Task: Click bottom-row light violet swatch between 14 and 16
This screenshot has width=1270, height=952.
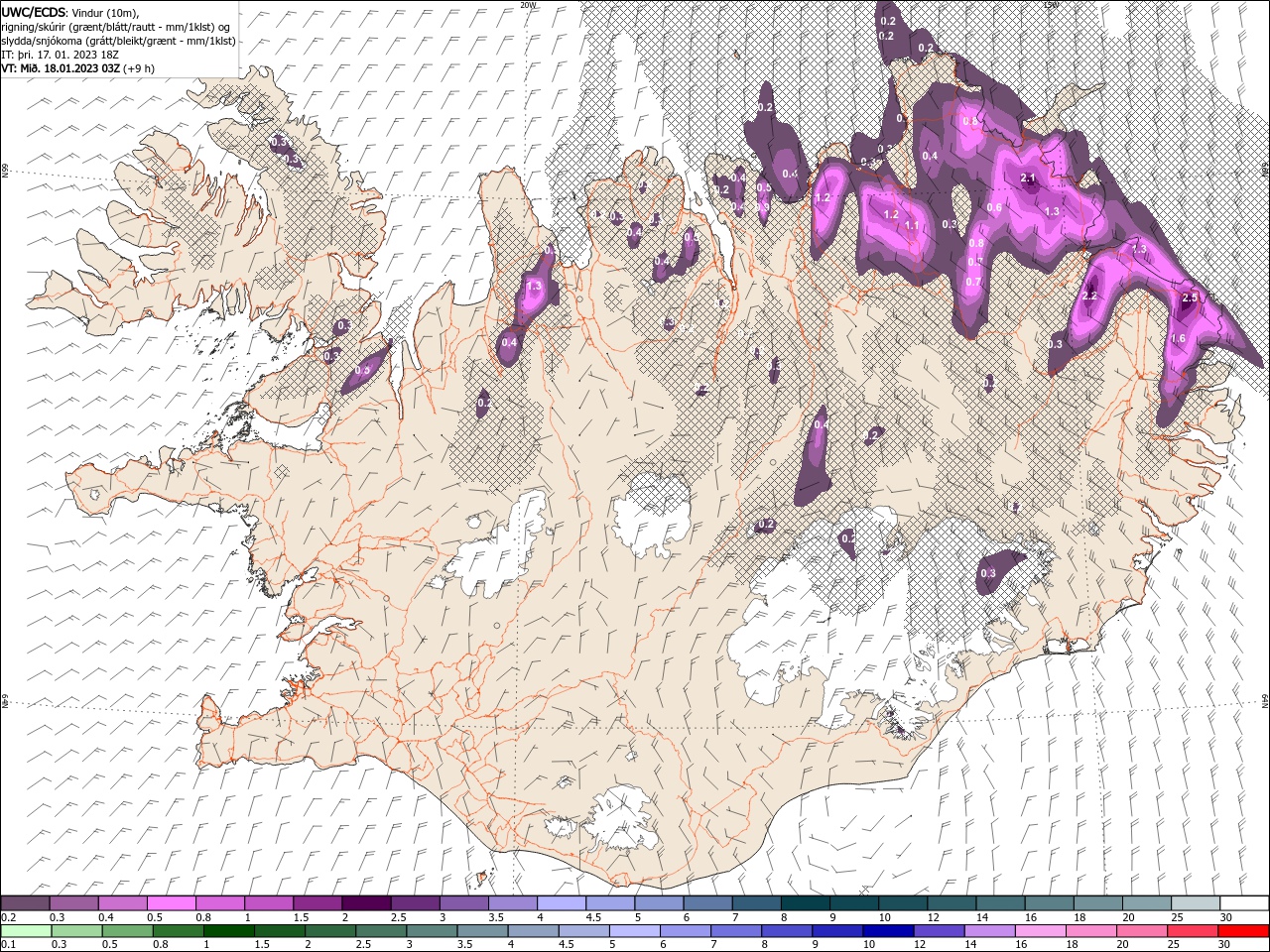Action: click(x=988, y=931)
